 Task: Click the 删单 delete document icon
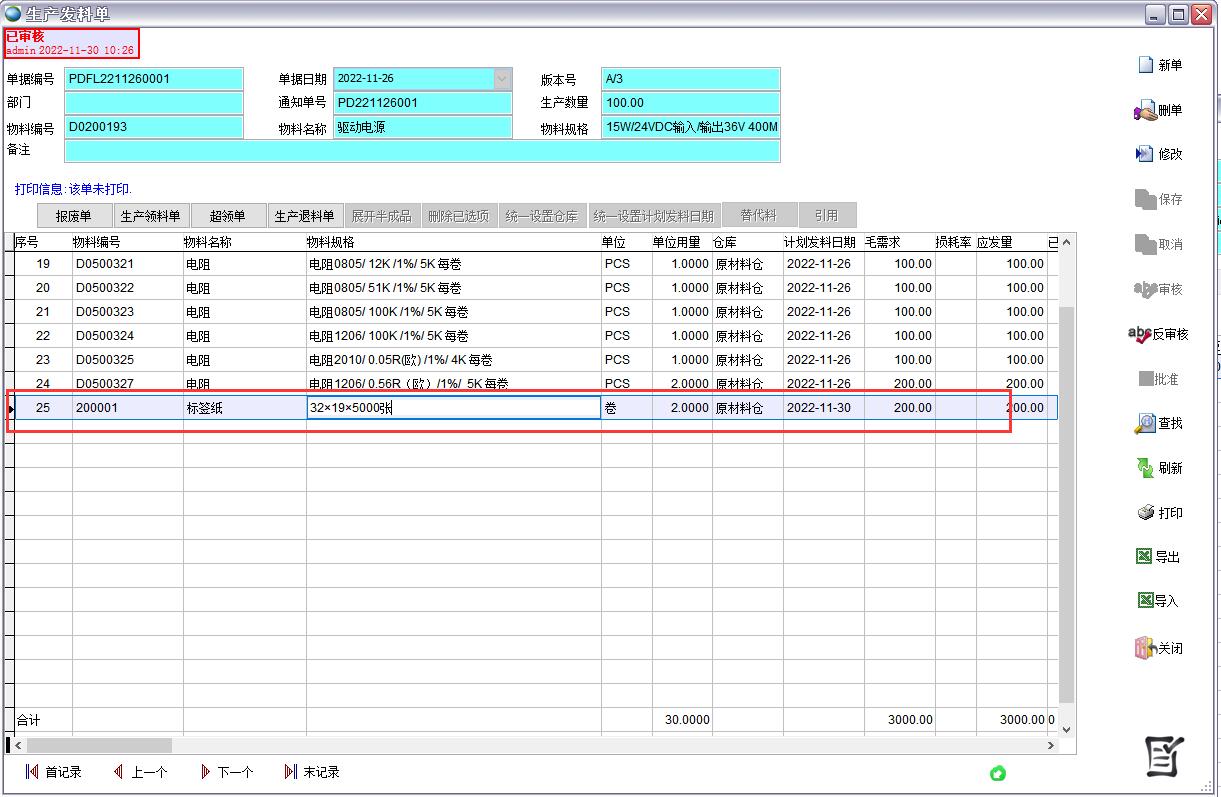(1145, 110)
